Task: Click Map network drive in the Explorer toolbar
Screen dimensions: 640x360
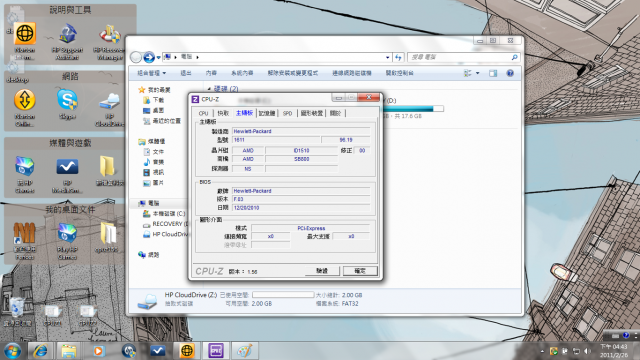Action: [352, 73]
